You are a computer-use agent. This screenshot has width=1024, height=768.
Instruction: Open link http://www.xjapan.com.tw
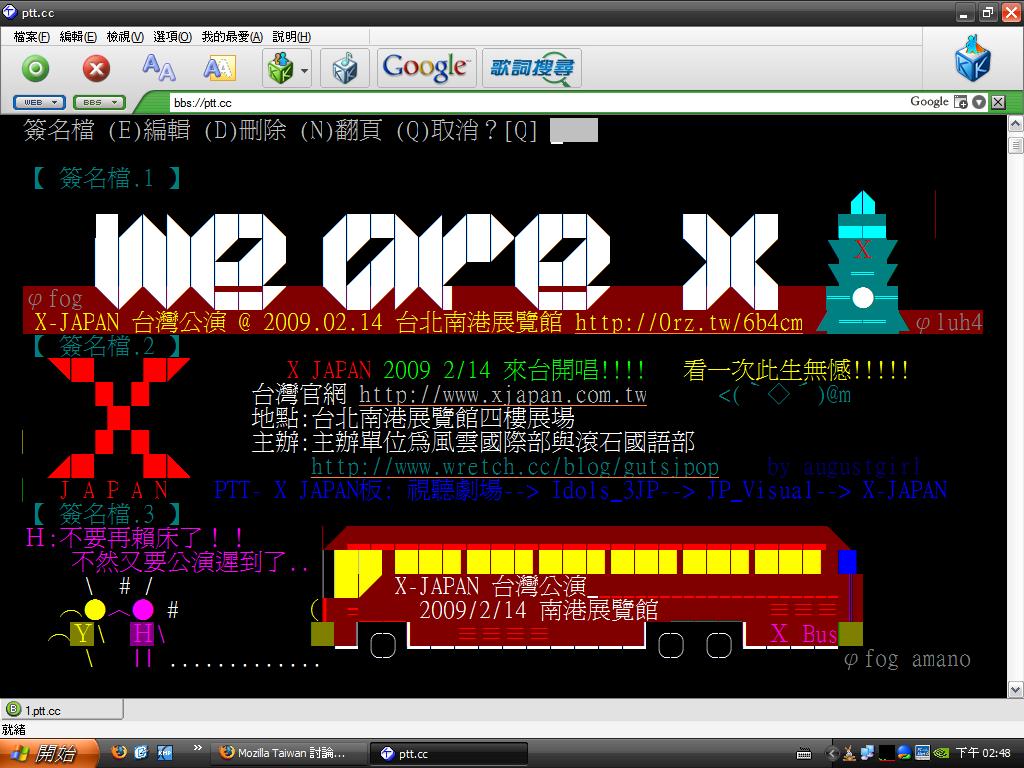coord(503,395)
